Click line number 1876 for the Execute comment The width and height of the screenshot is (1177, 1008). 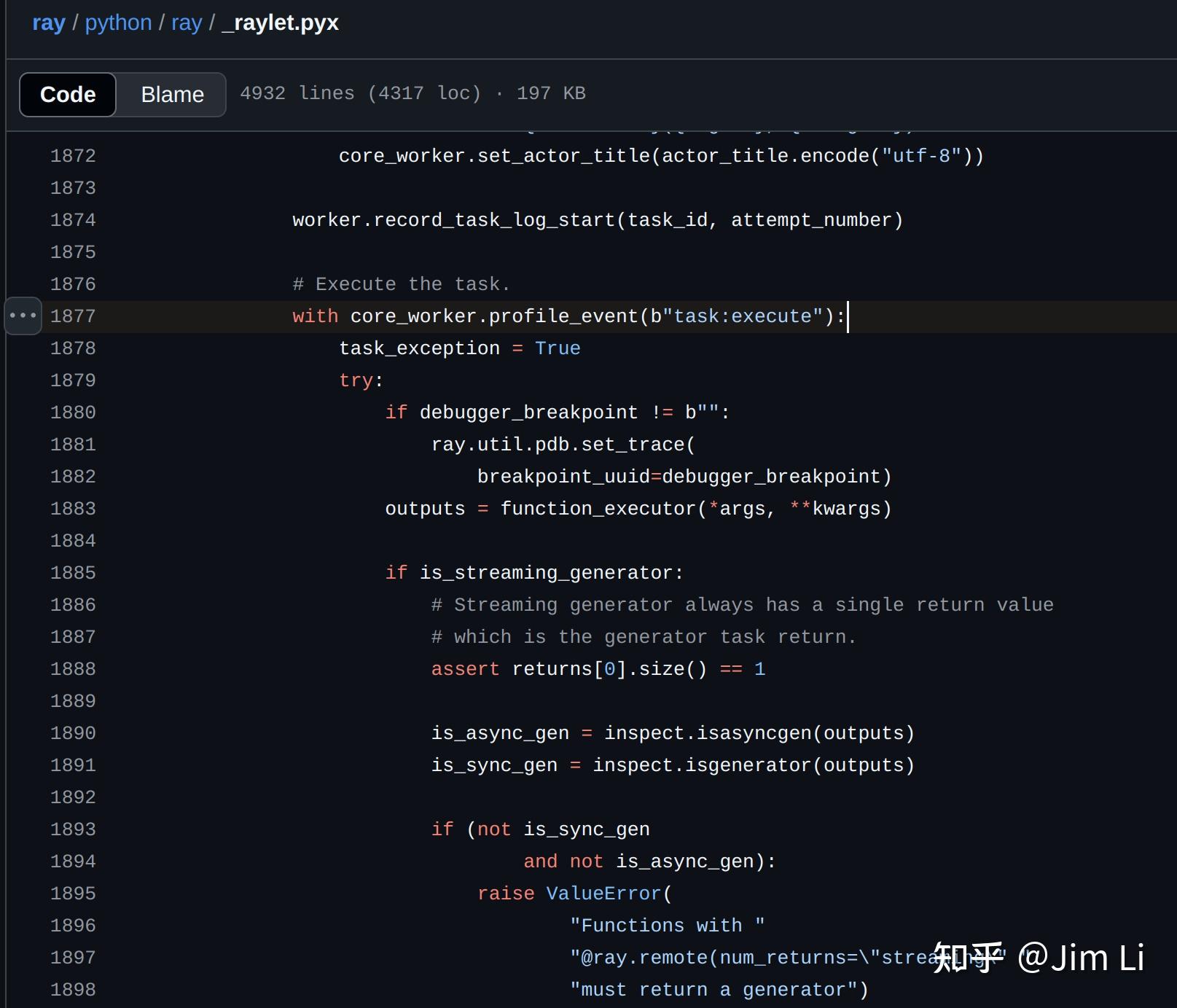(x=73, y=284)
